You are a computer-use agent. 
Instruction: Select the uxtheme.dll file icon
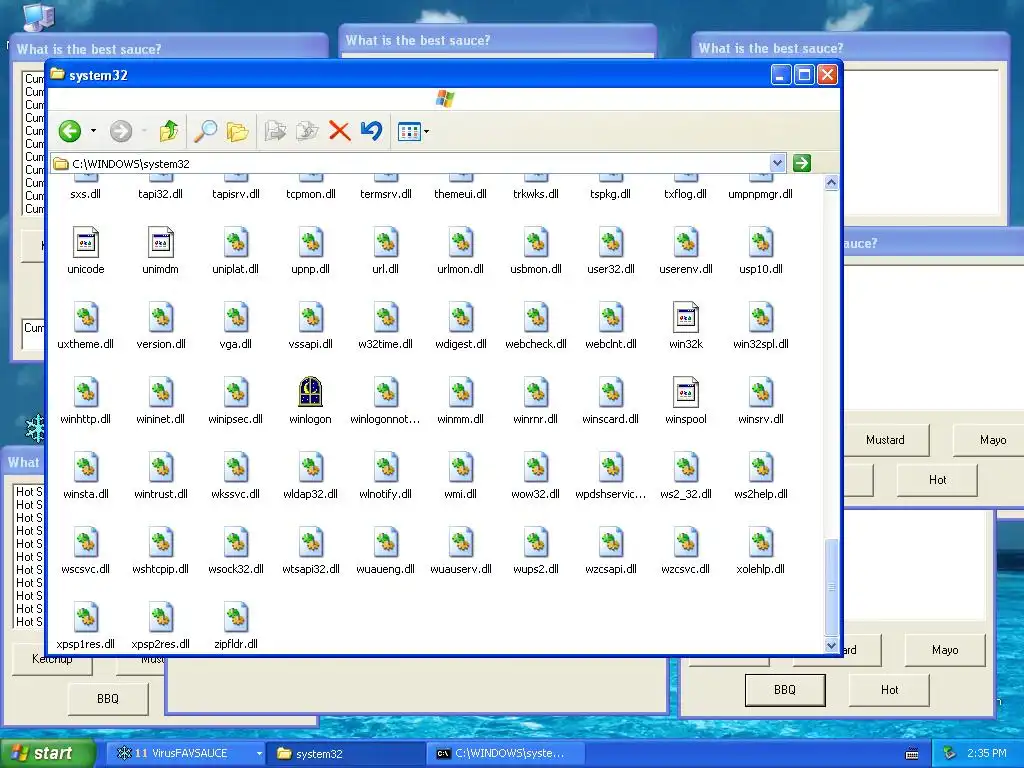pyautogui.click(x=86, y=317)
